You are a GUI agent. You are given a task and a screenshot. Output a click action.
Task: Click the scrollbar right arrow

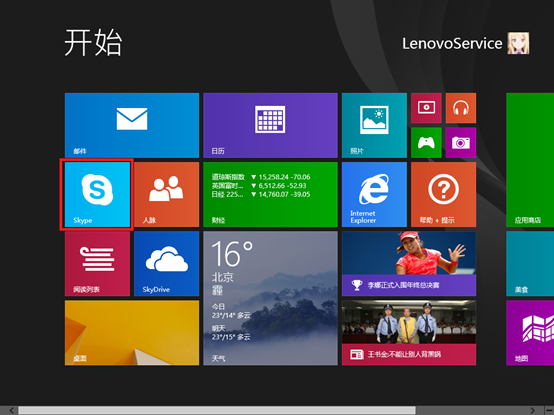coord(532,410)
